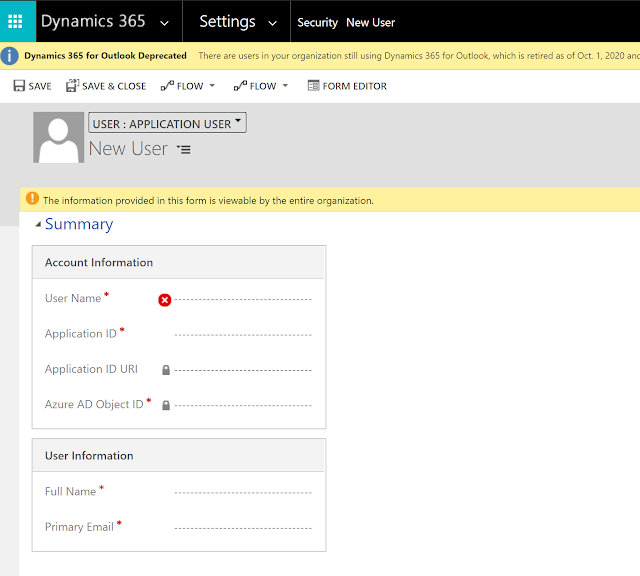Click the second Flow icon
640x576 pixels.
(x=240, y=86)
